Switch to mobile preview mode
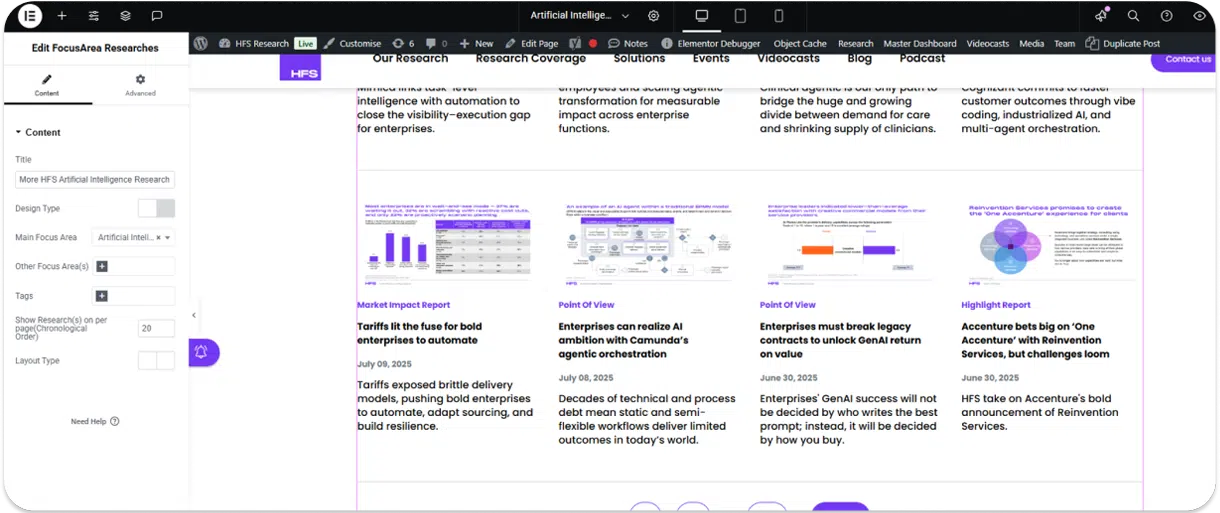This screenshot has height=513, width=1220. pyautogui.click(x=778, y=16)
